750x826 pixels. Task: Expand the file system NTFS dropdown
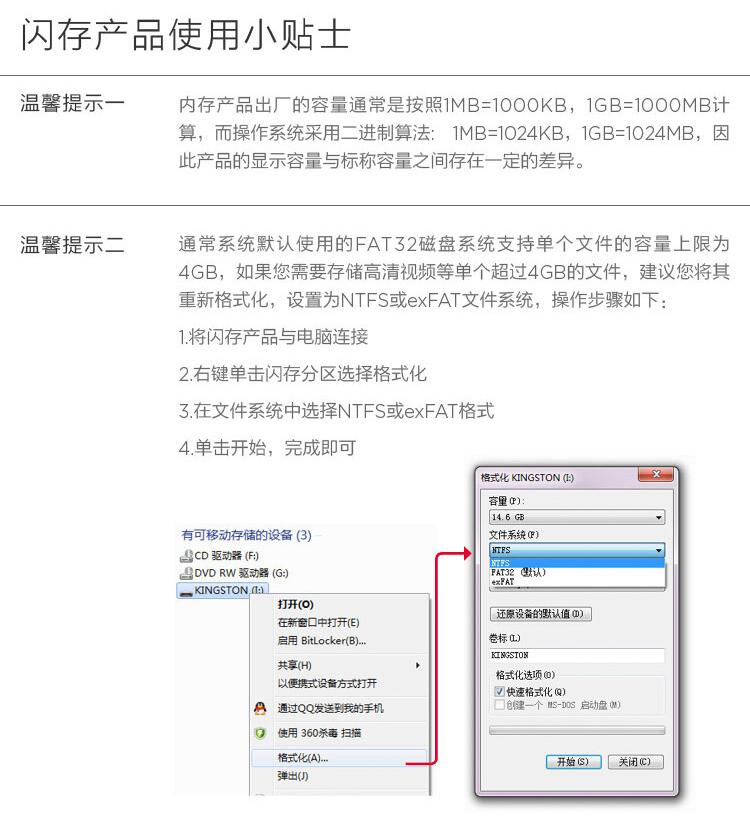coord(577,550)
